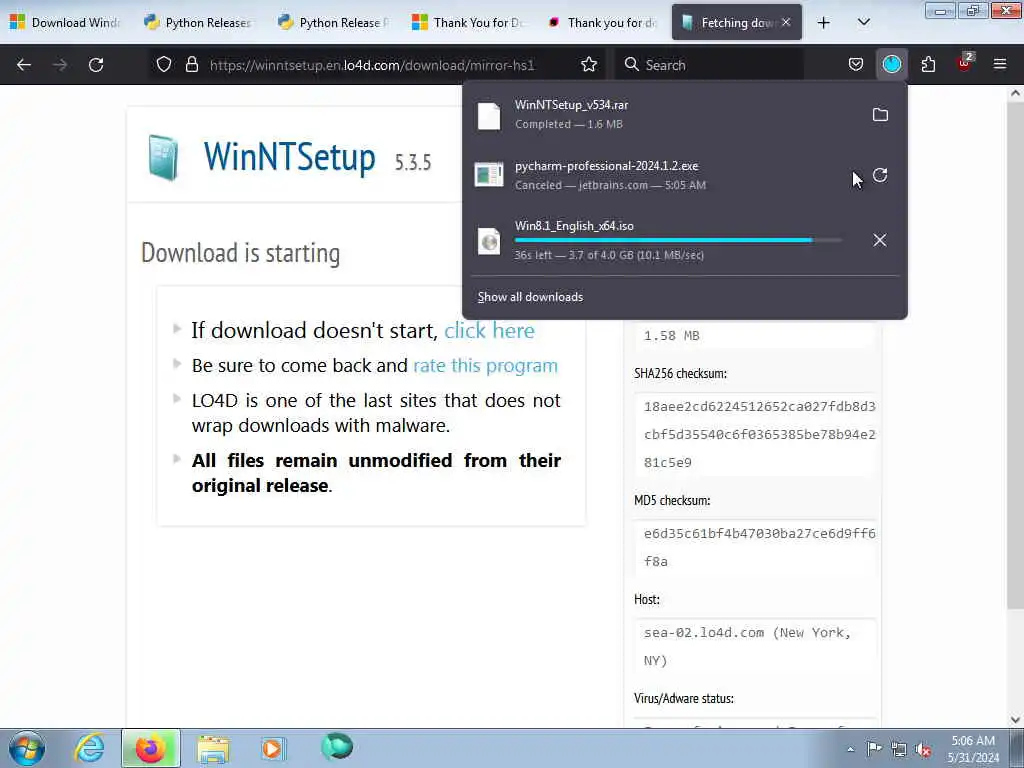1024x768 pixels.
Task: Go back to the previous page
Action: pyautogui.click(x=24, y=65)
